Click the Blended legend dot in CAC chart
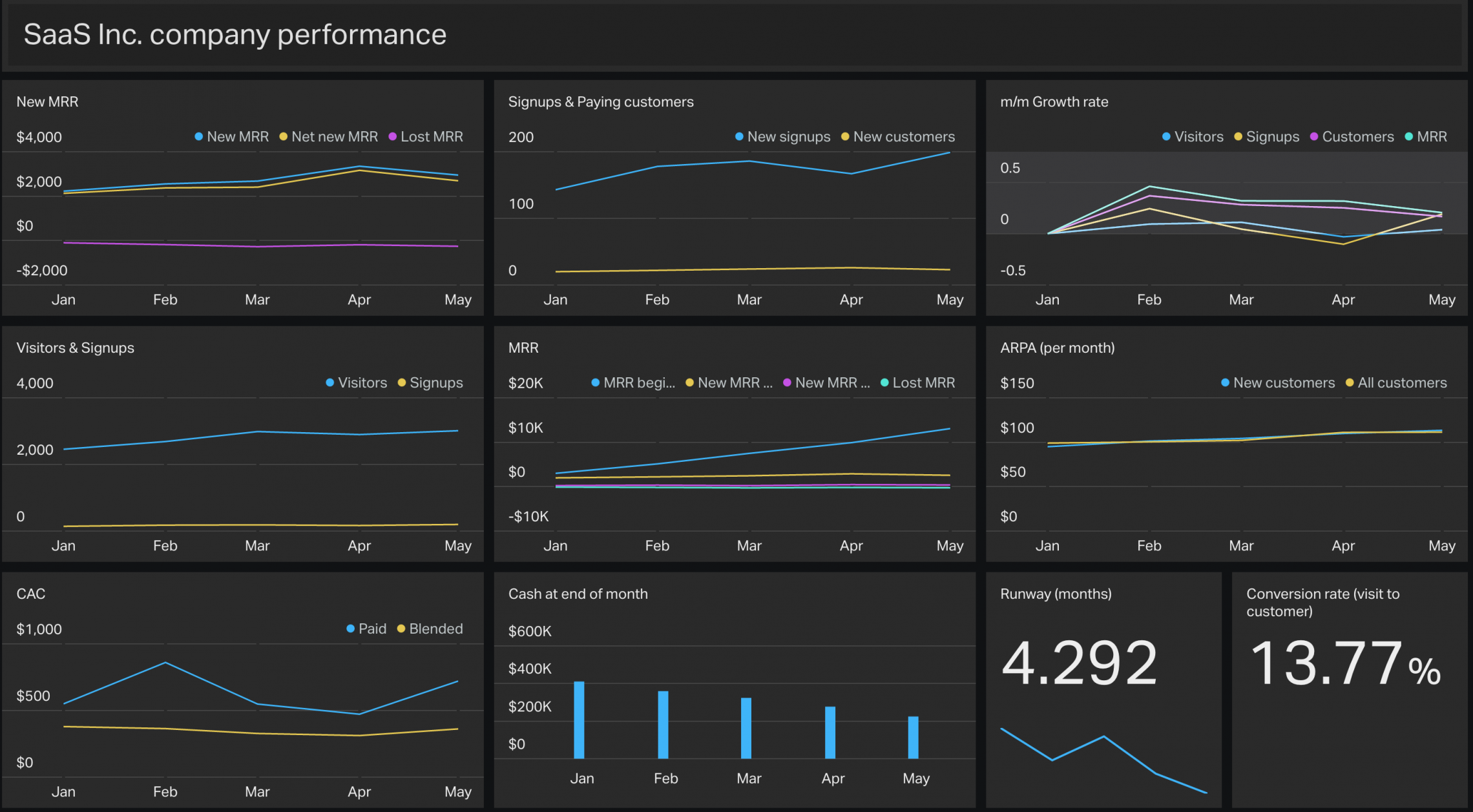Image resolution: width=1473 pixels, height=812 pixels. 401,628
